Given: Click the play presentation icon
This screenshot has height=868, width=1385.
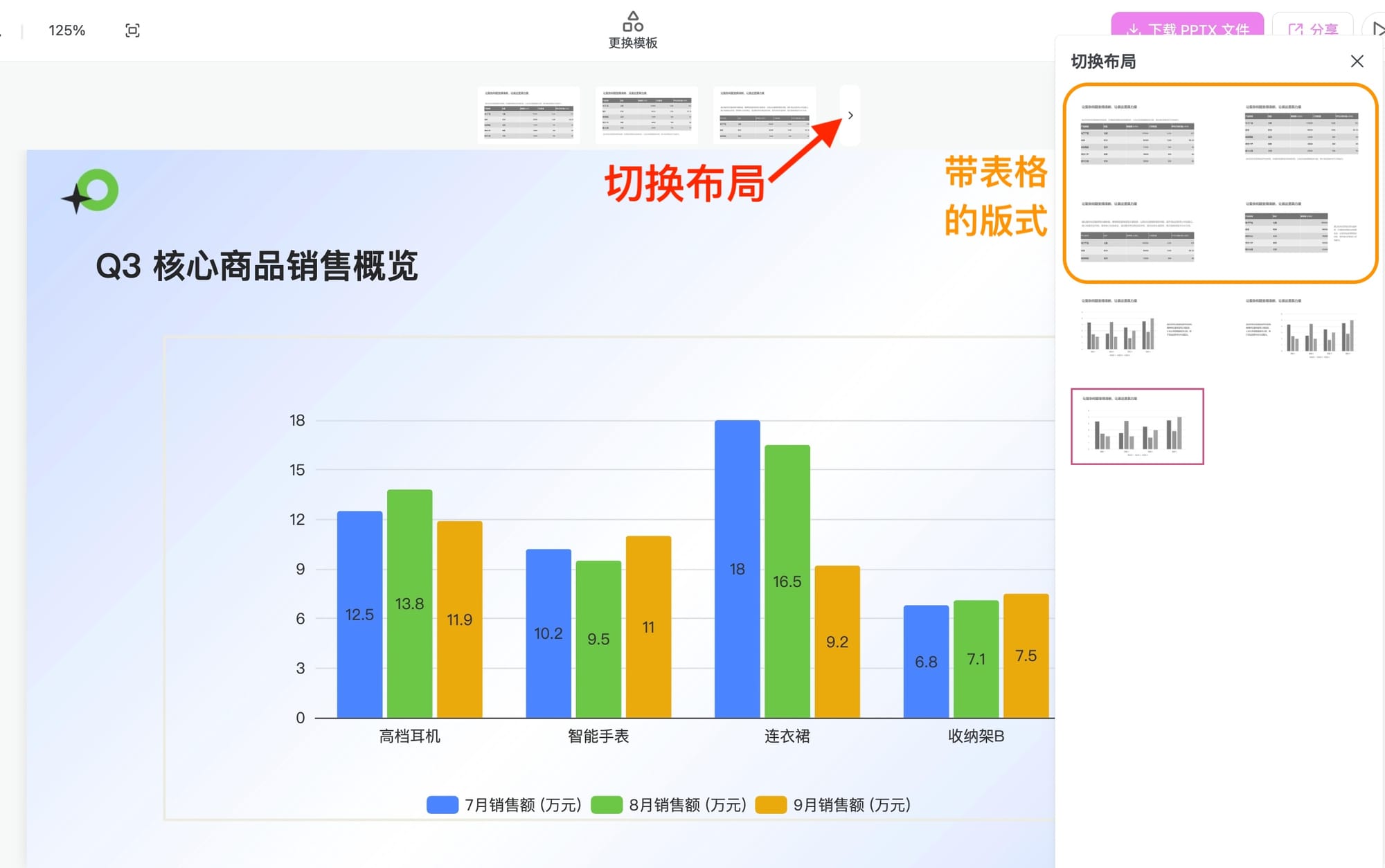Looking at the screenshot, I should pos(1377,29).
